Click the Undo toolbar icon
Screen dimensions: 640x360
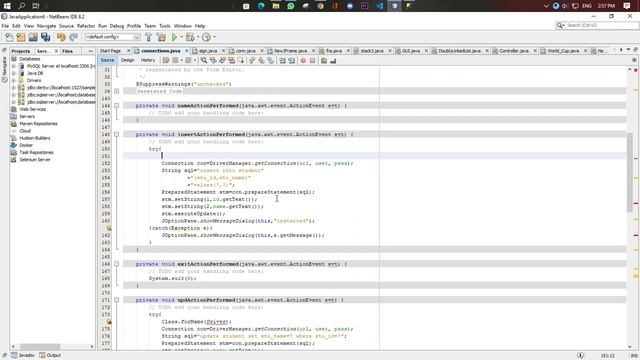[x=61, y=37]
